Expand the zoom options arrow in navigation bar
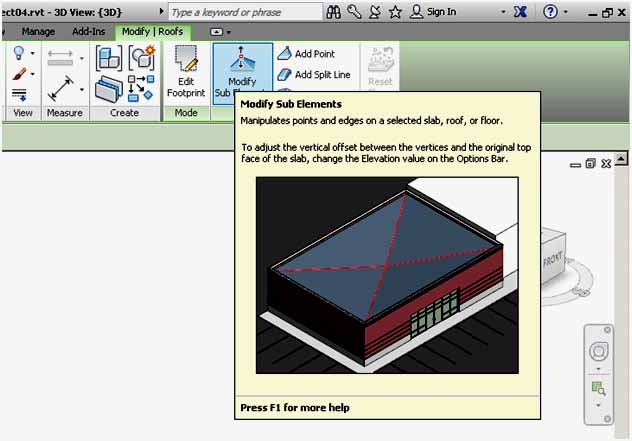The image size is (632, 441). (x=600, y=405)
